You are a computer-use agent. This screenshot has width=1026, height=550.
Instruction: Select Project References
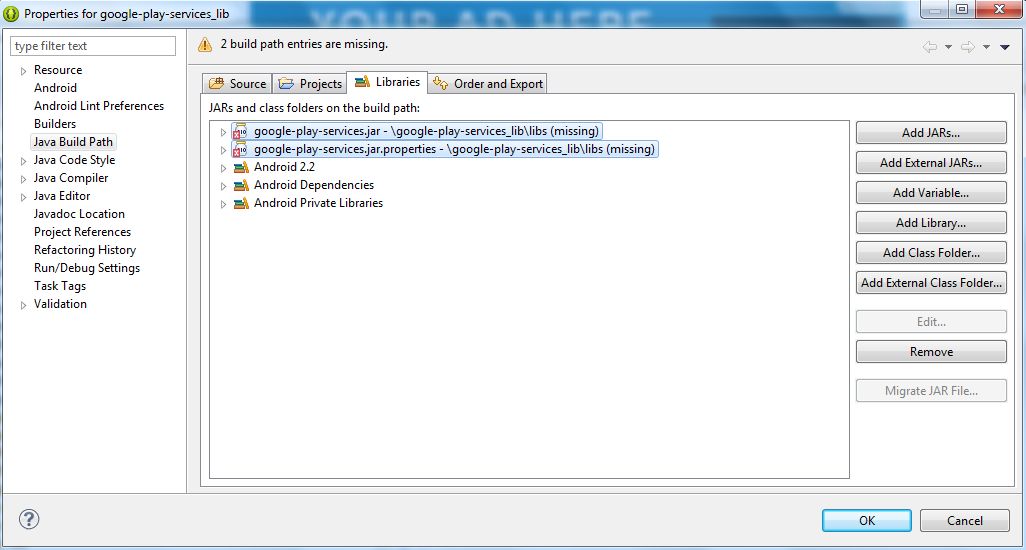pos(82,232)
